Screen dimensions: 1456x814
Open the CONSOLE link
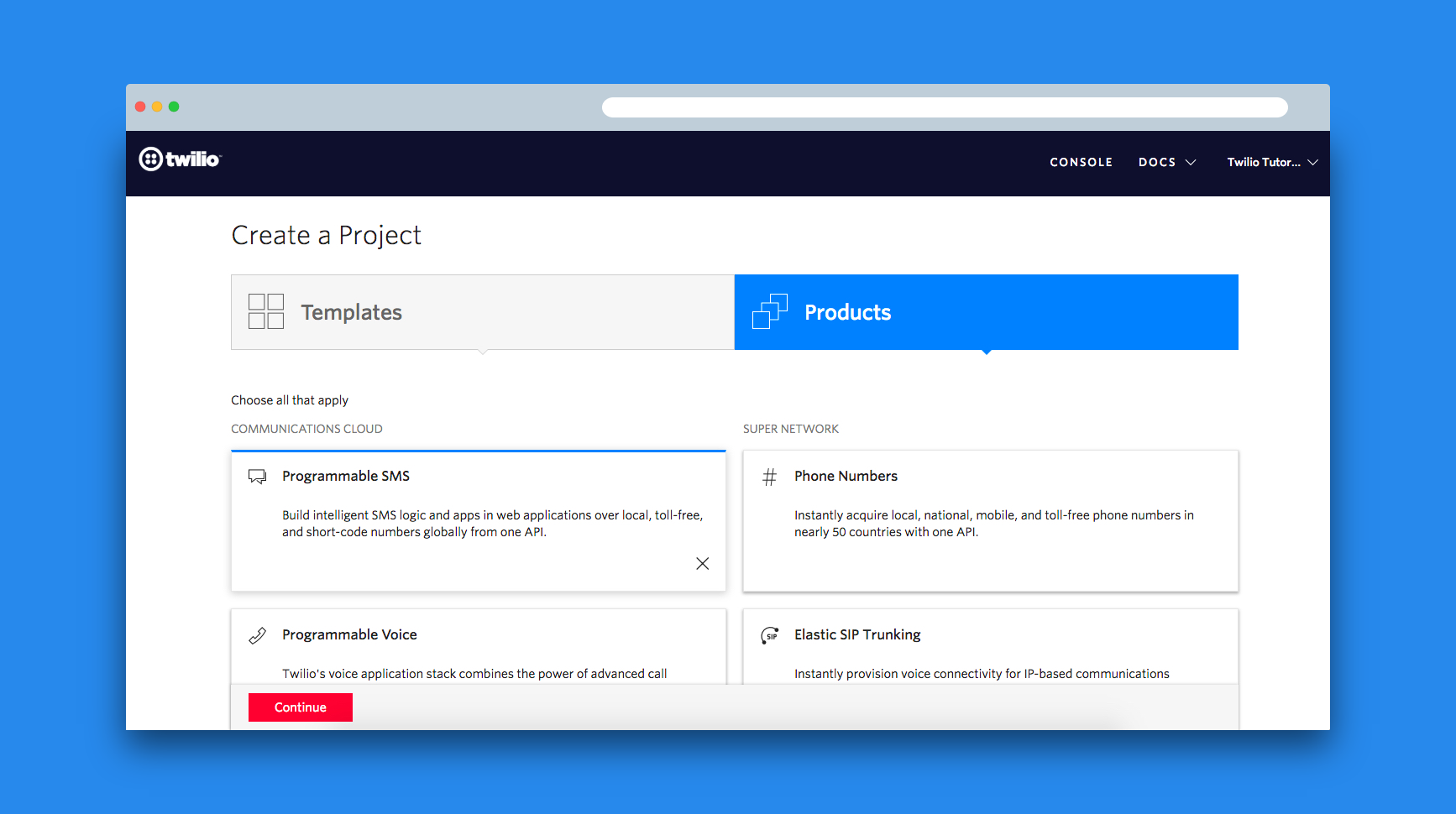coord(1081,163)
